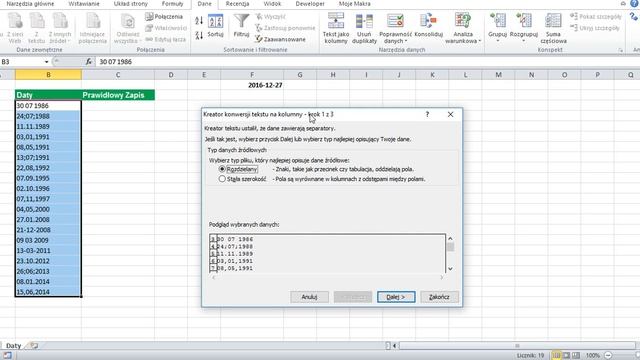
Task: Open the Moje Makra tab
Action: (x=354, y=4)
